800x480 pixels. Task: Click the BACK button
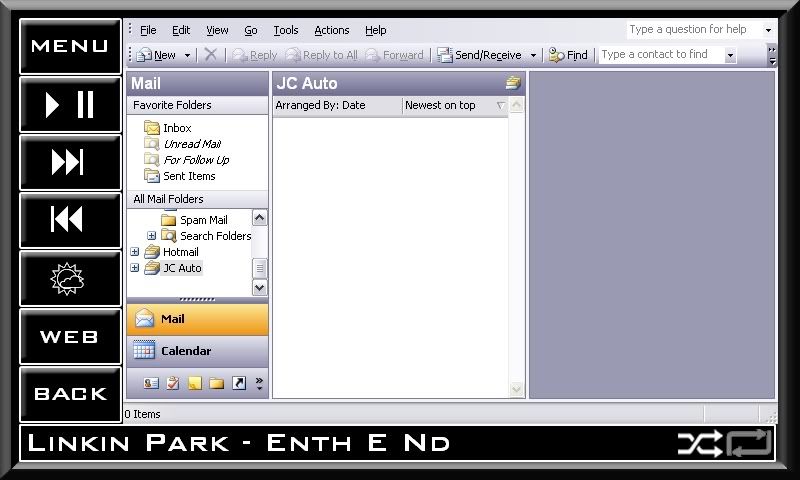click(x=70, y=394)
